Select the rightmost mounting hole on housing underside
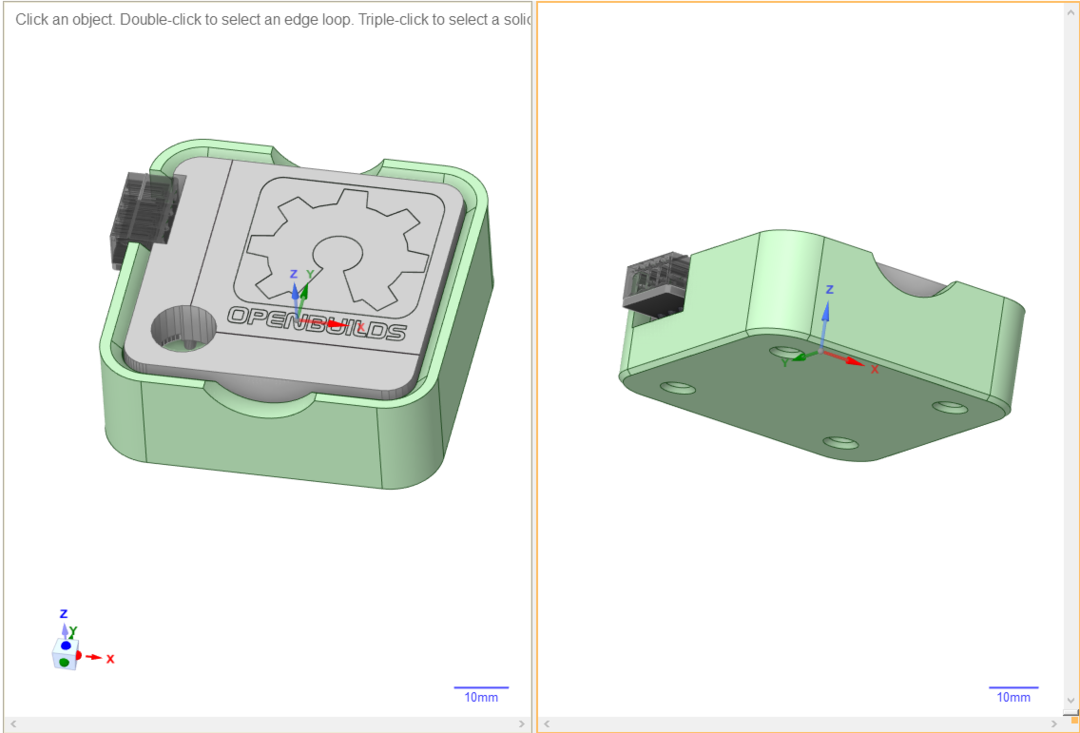The image size is (1080, 733). click(949, 407)
